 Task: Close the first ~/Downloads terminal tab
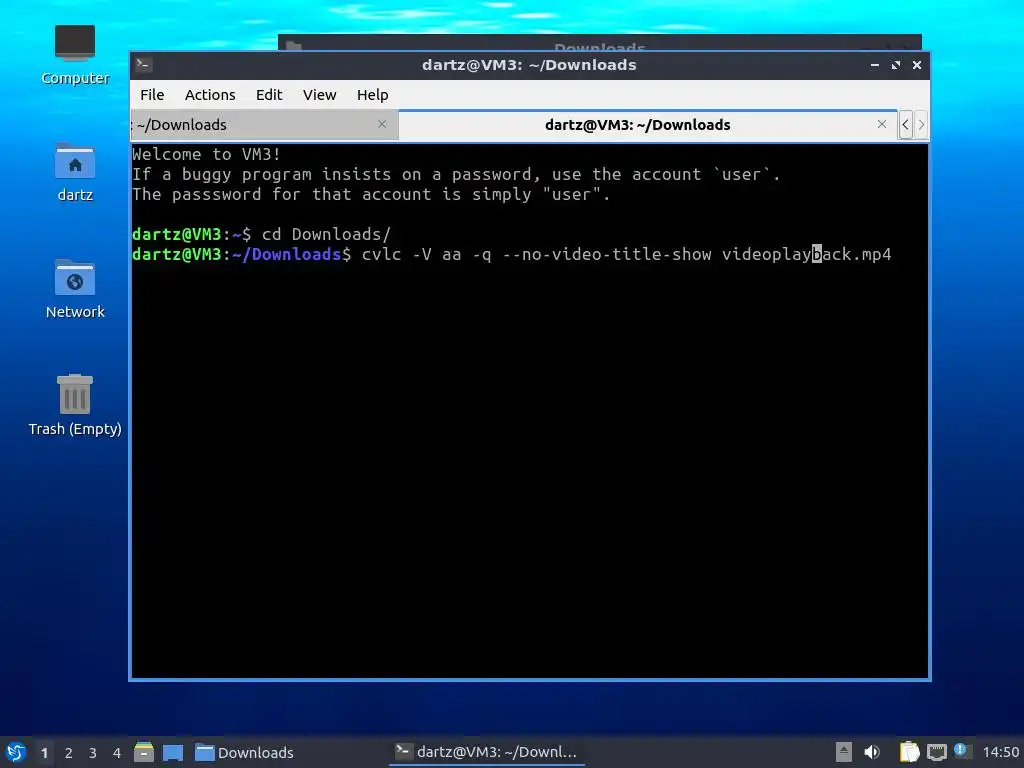(382, 124)
